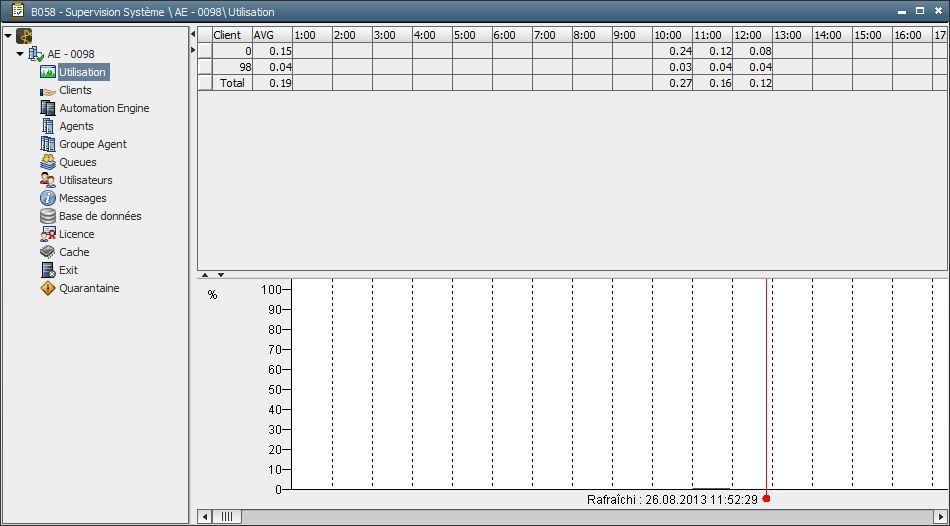Click the 1:00 column header
Image resolution: width=950 pixels, height=526 pixels.
(x=313, y=35)
